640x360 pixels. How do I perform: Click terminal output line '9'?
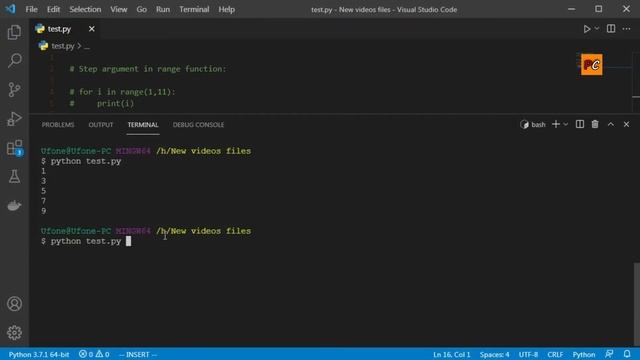point(44,211)
